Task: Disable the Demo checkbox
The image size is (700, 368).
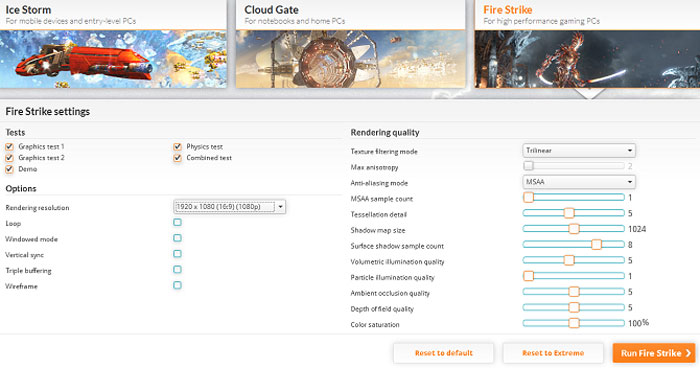Action: click(9, 169)
